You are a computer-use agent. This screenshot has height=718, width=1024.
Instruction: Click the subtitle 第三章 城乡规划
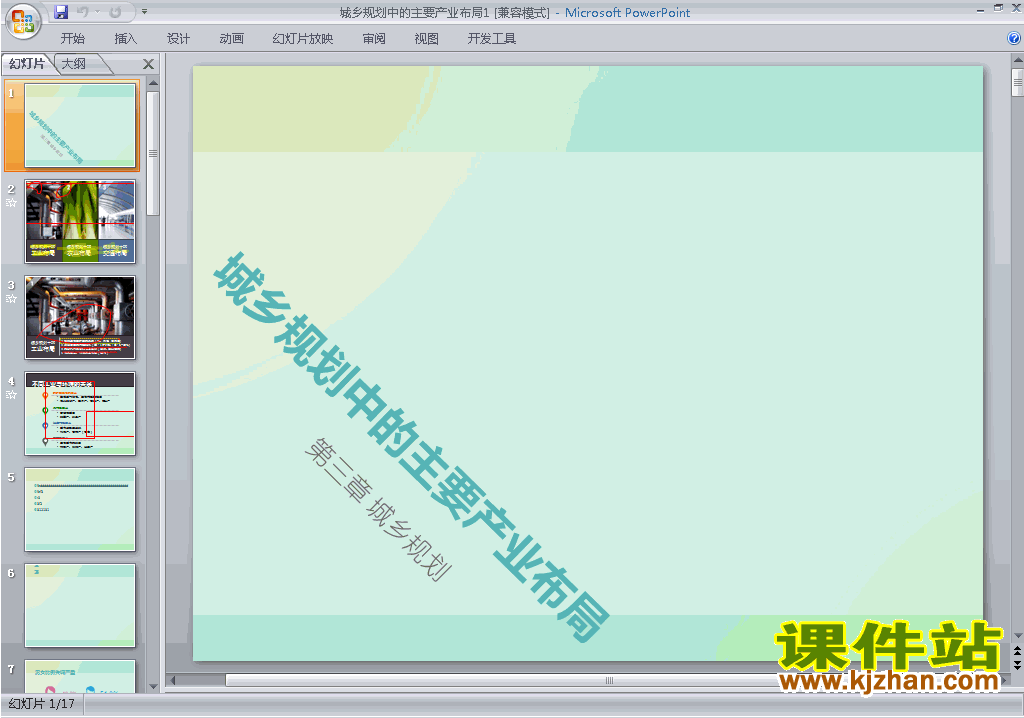pos(378,509)
